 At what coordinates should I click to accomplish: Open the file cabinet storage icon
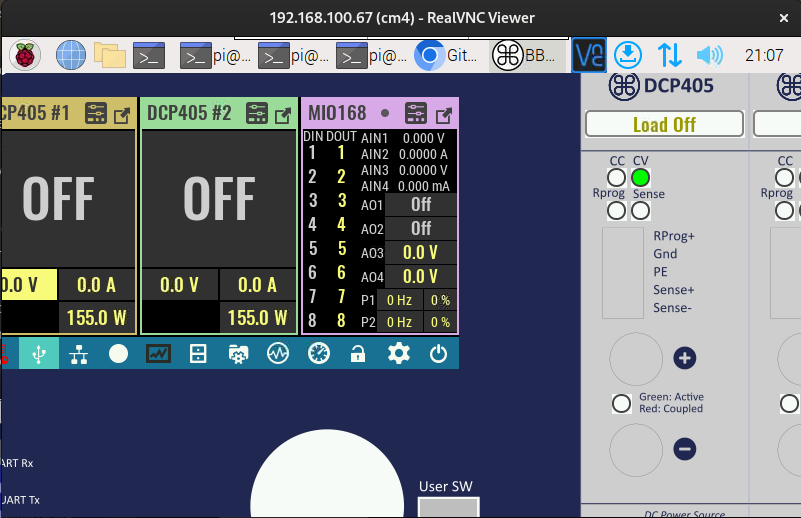tap(198, 353)
